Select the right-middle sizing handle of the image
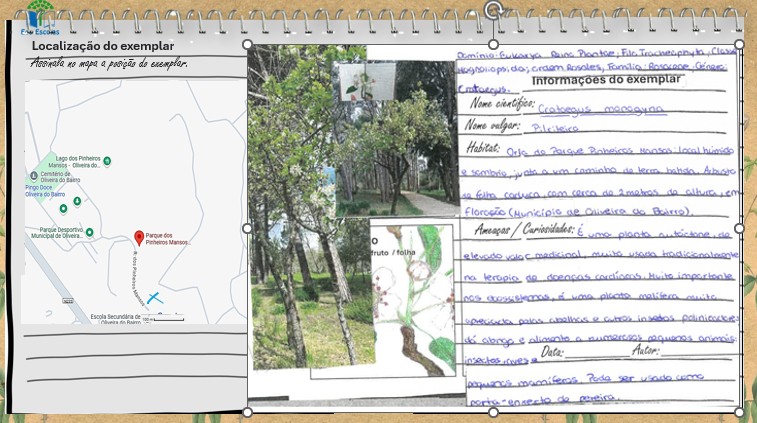Screen dimensions: 757x423 tap(739, 228)
